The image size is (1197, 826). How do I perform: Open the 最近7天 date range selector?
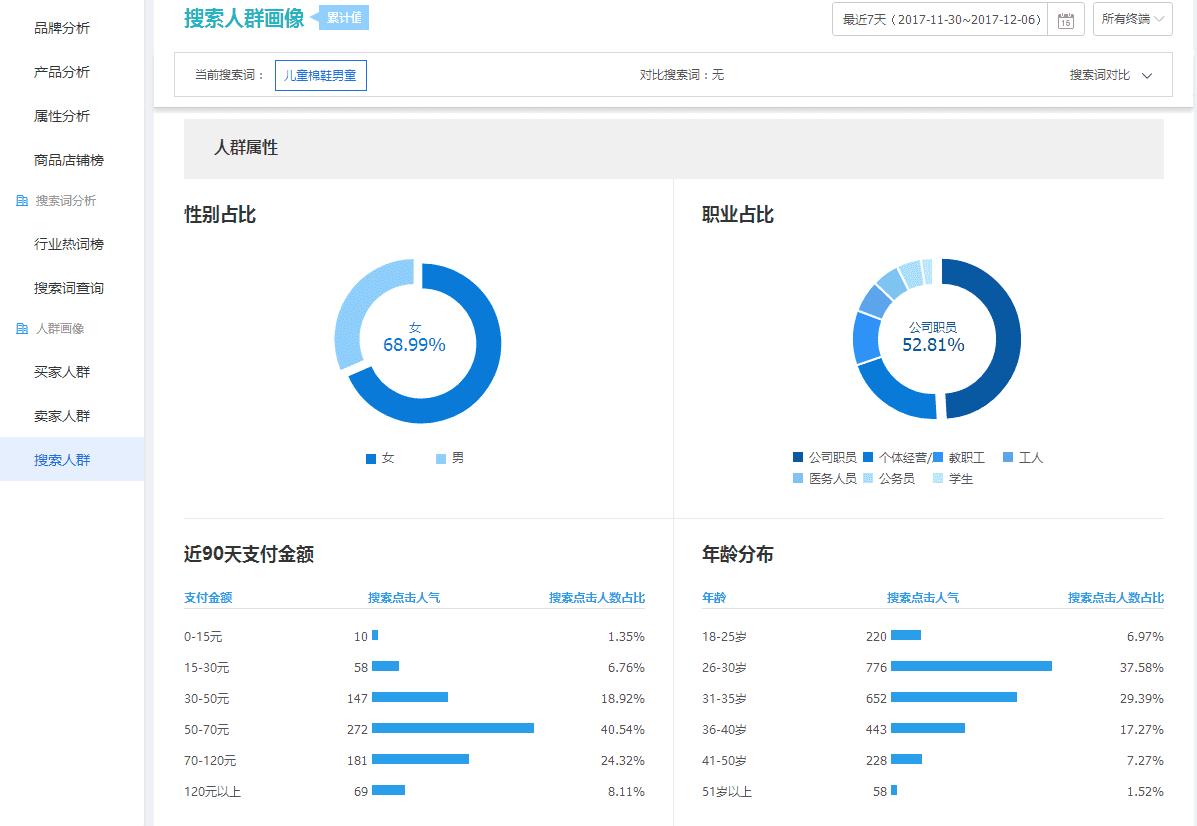pyautogui.click(x=940, y=19)
